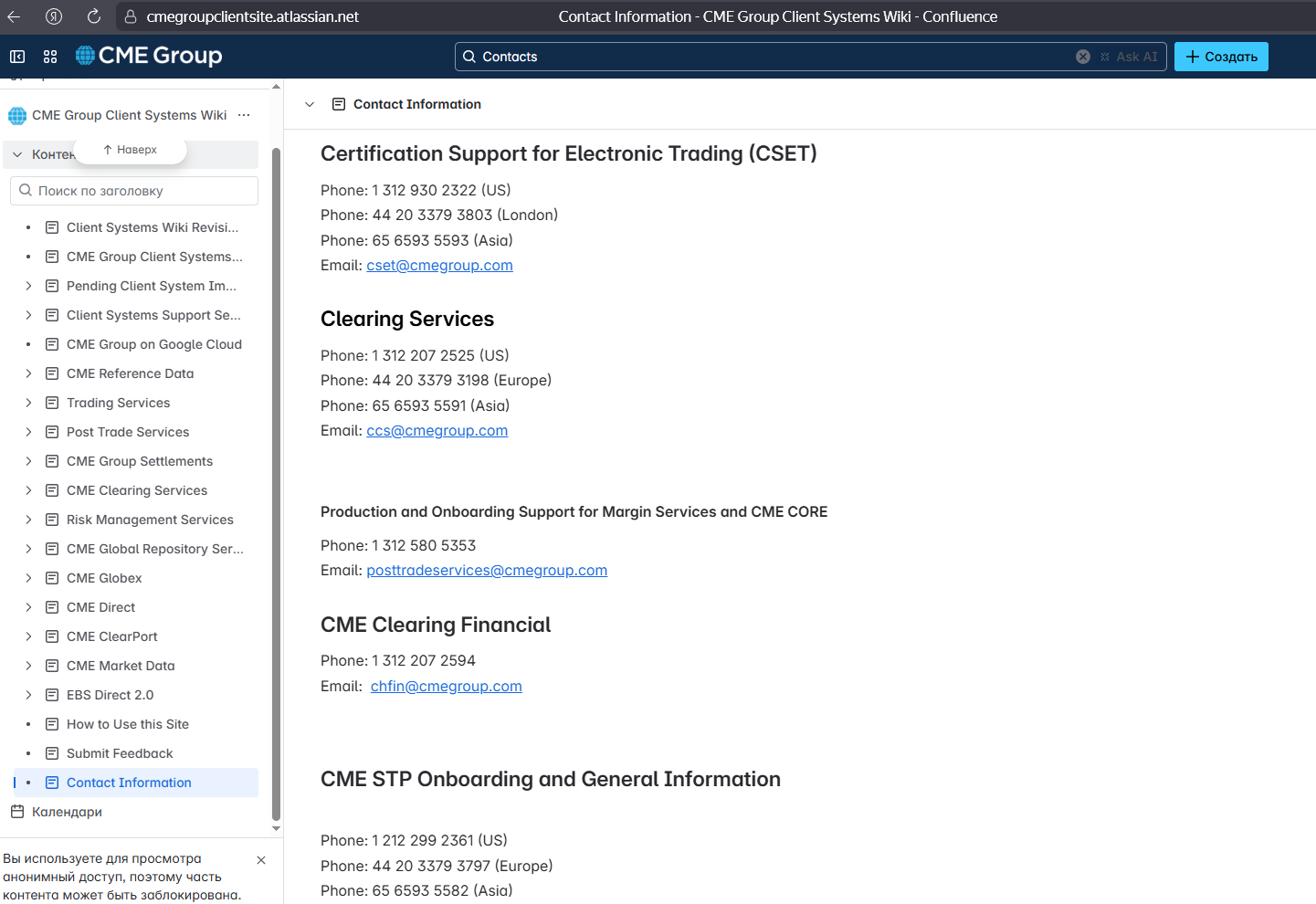Click the Certification Support for Electronic Trading heading
The image size is (1316, 904).
(x=569, y=153)
